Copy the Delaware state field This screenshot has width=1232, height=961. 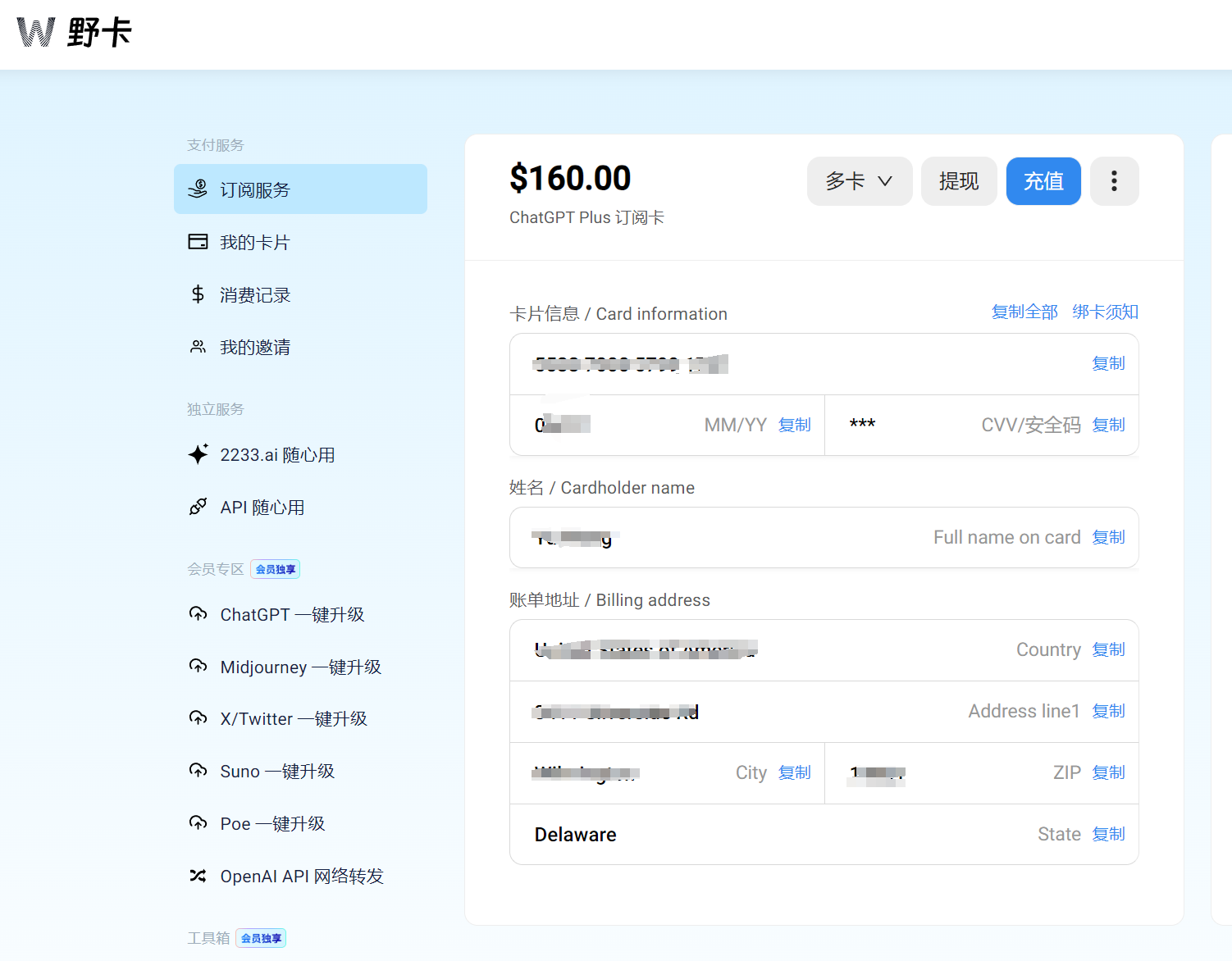point(1108,834)
